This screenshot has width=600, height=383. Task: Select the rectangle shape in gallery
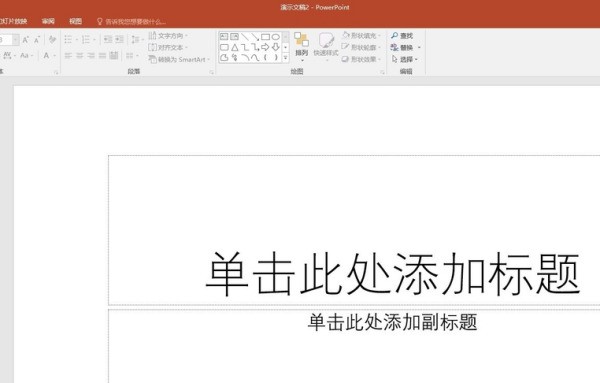(265, 37)
